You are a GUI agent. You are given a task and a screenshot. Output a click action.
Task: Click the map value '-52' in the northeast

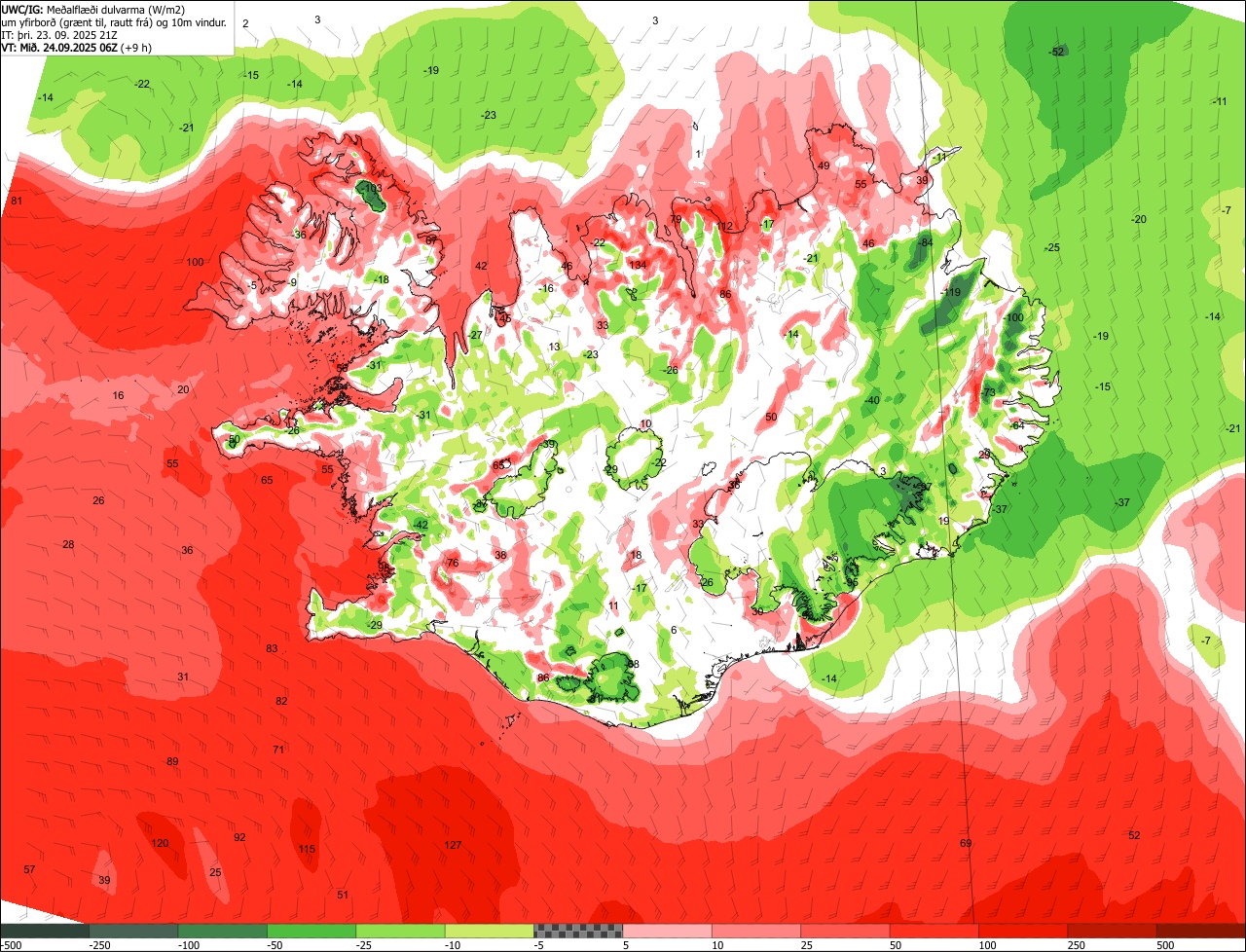pos(1056,52)
